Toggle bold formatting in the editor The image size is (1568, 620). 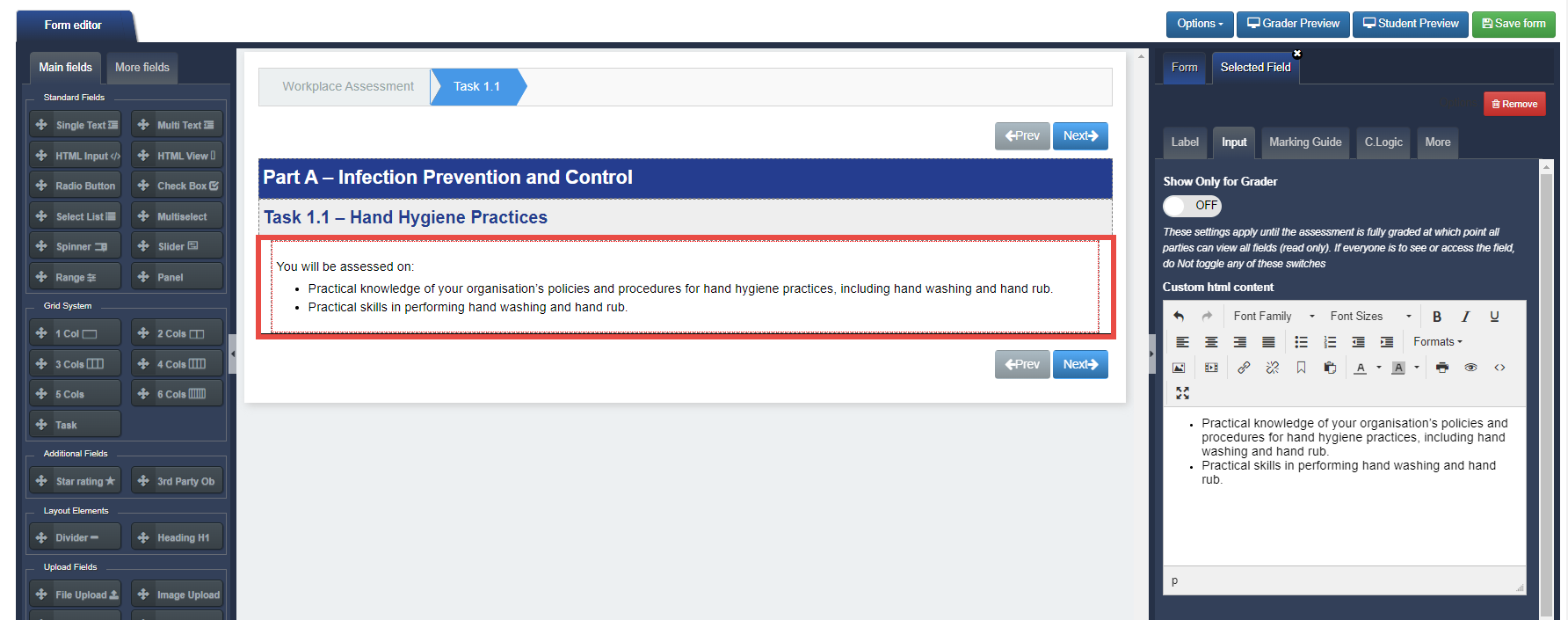tap(1437, 317)
